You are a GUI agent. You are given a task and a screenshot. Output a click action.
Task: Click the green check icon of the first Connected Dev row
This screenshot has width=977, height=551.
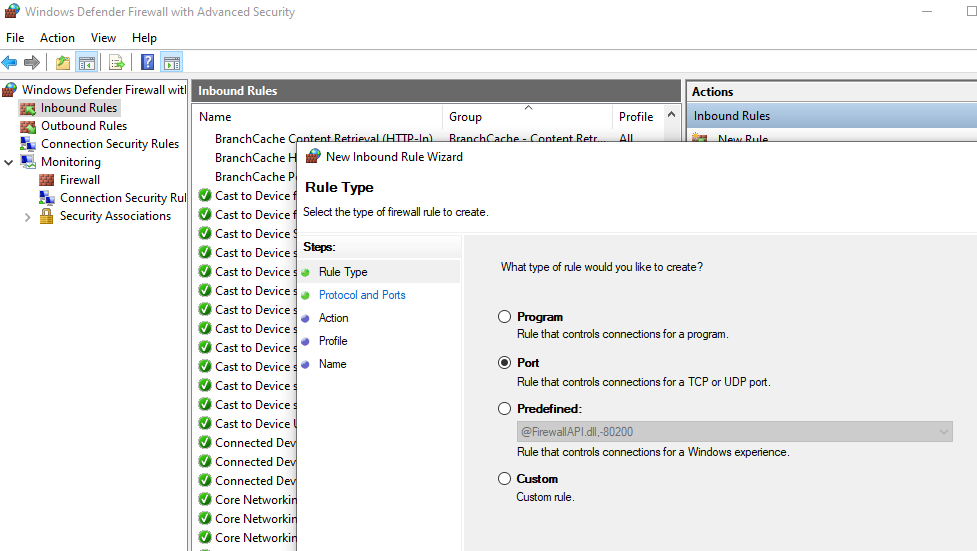coord(204,443)
